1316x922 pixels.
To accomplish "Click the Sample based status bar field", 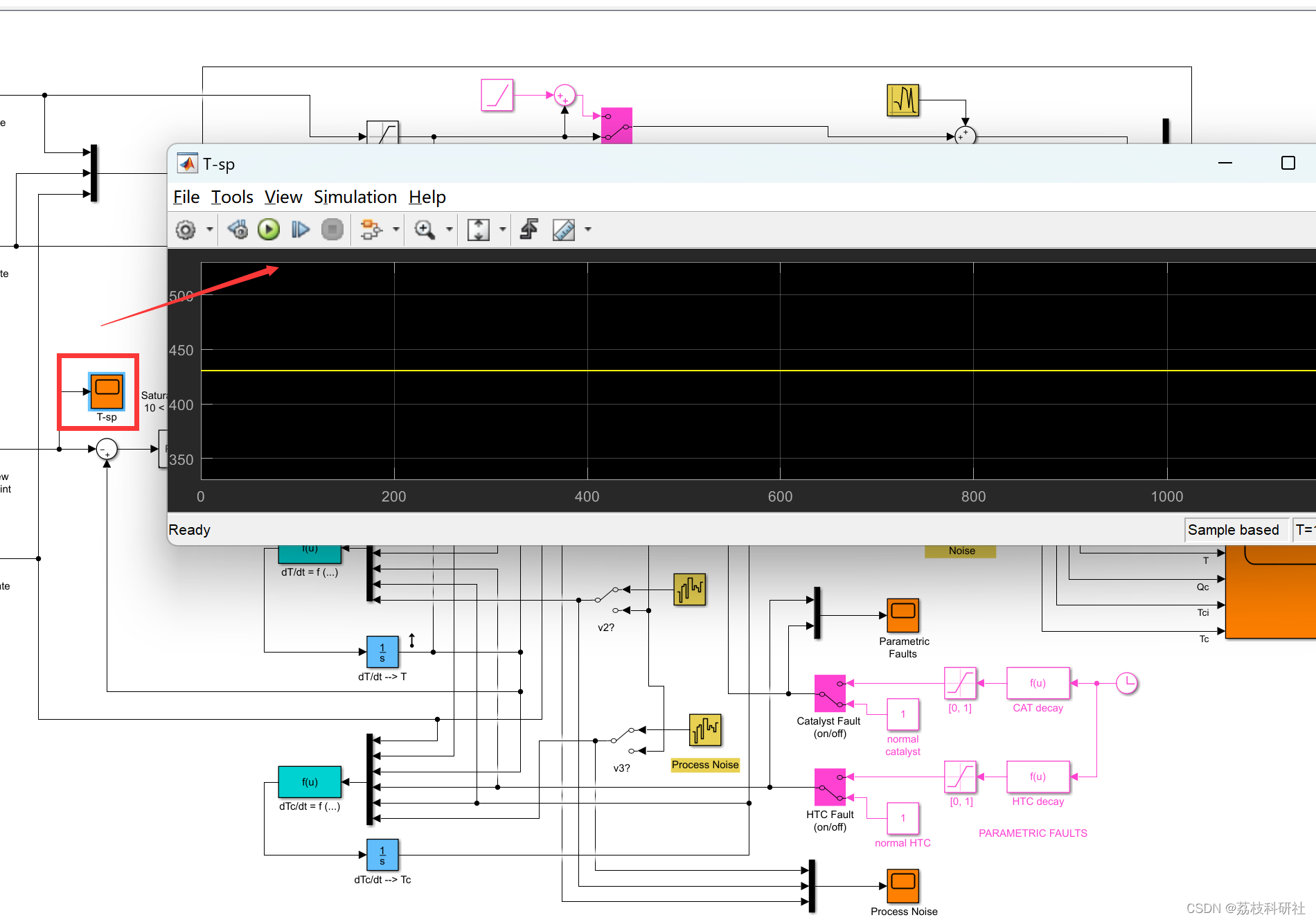I will click(1236, 530).
